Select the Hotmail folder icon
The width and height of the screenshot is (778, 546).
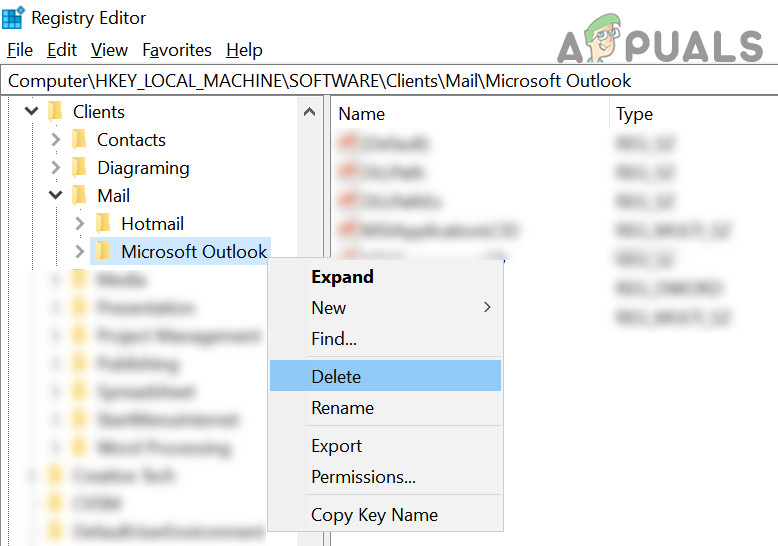pos(103,223)
